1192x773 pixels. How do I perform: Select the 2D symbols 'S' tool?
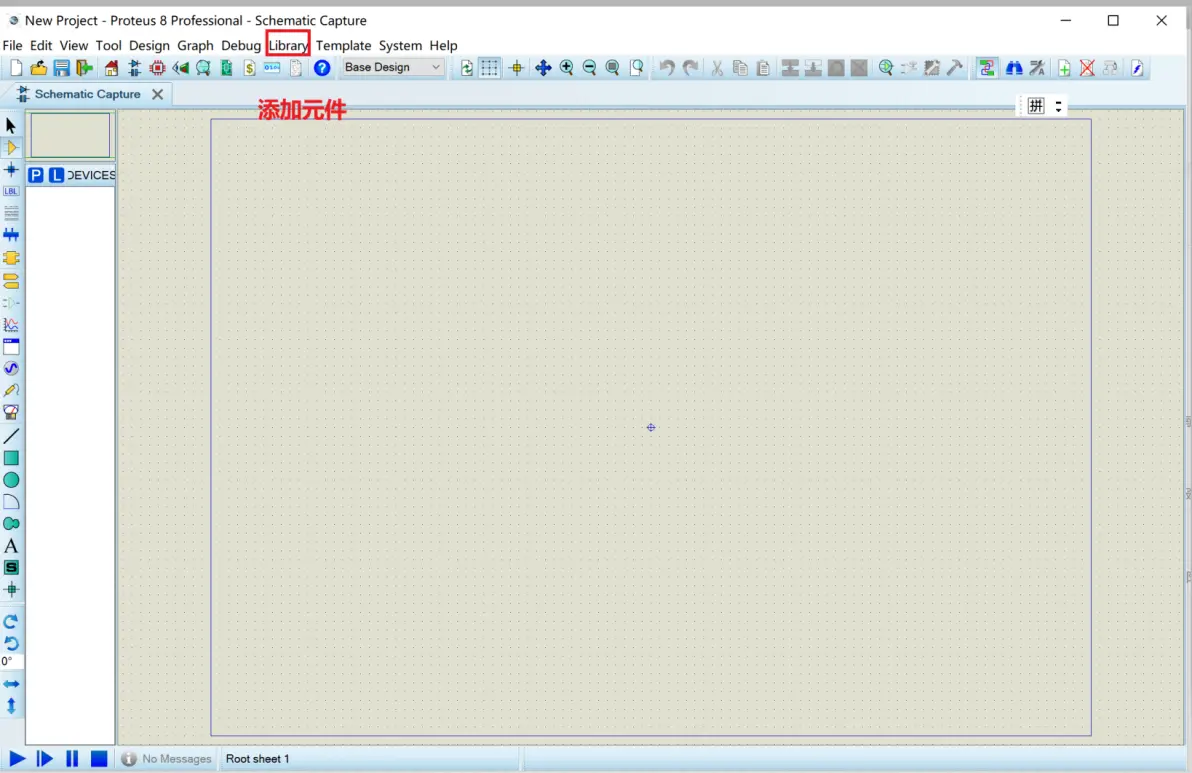(11, 568)
